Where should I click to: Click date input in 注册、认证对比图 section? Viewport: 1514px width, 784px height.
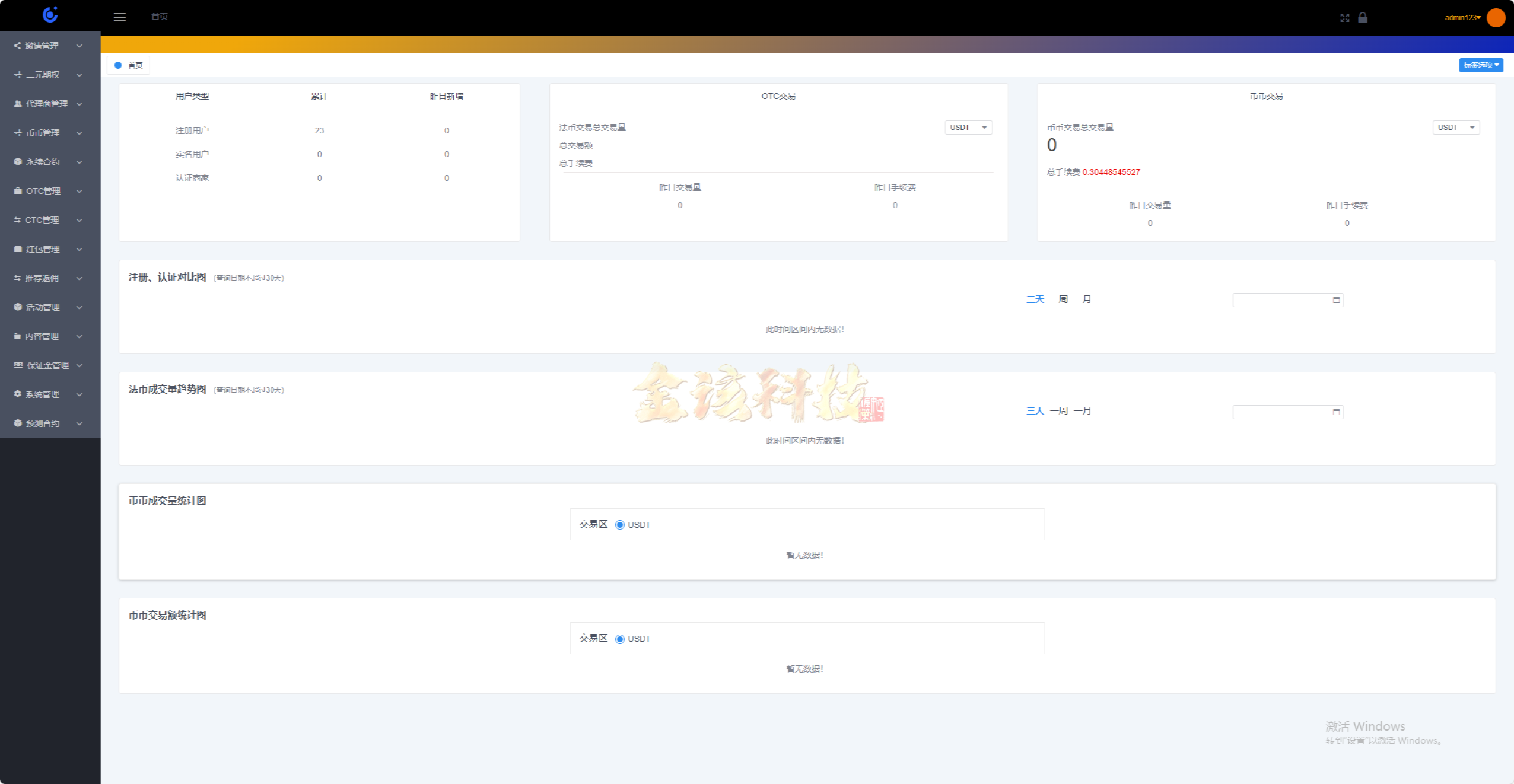1288,300
